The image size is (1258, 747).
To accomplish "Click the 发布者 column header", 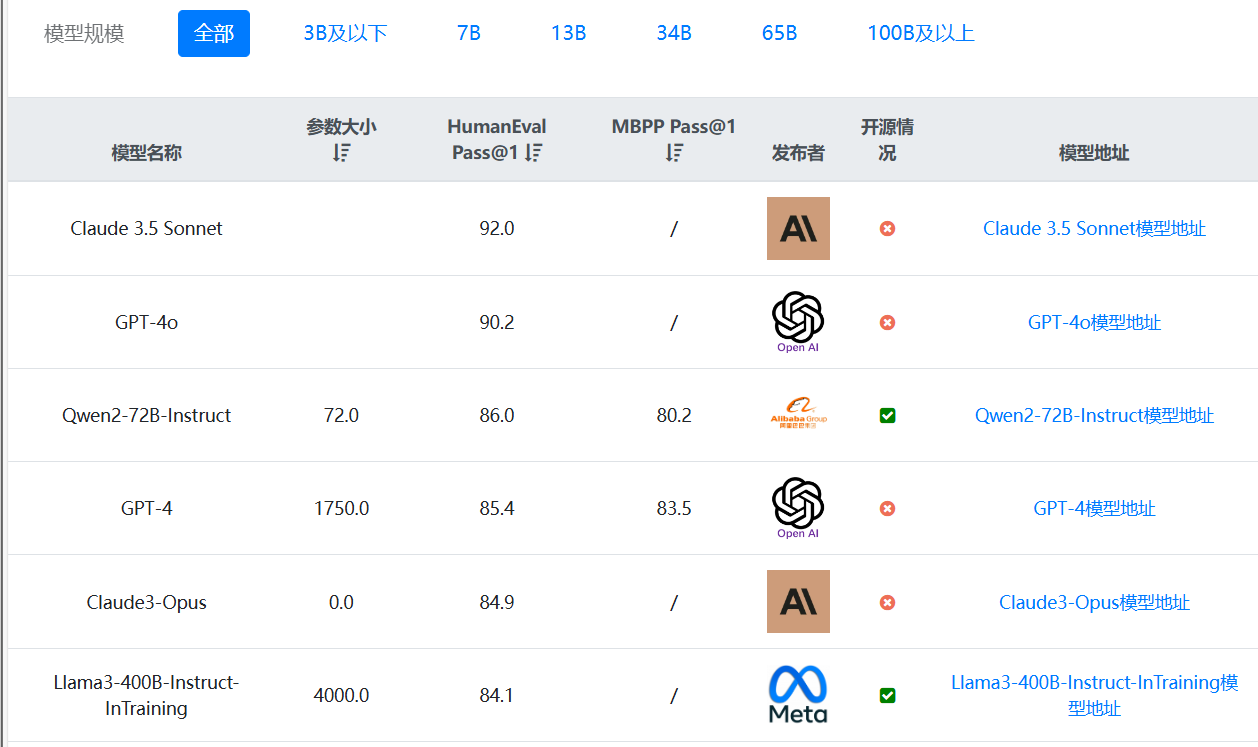I will (x=798, y=153).
